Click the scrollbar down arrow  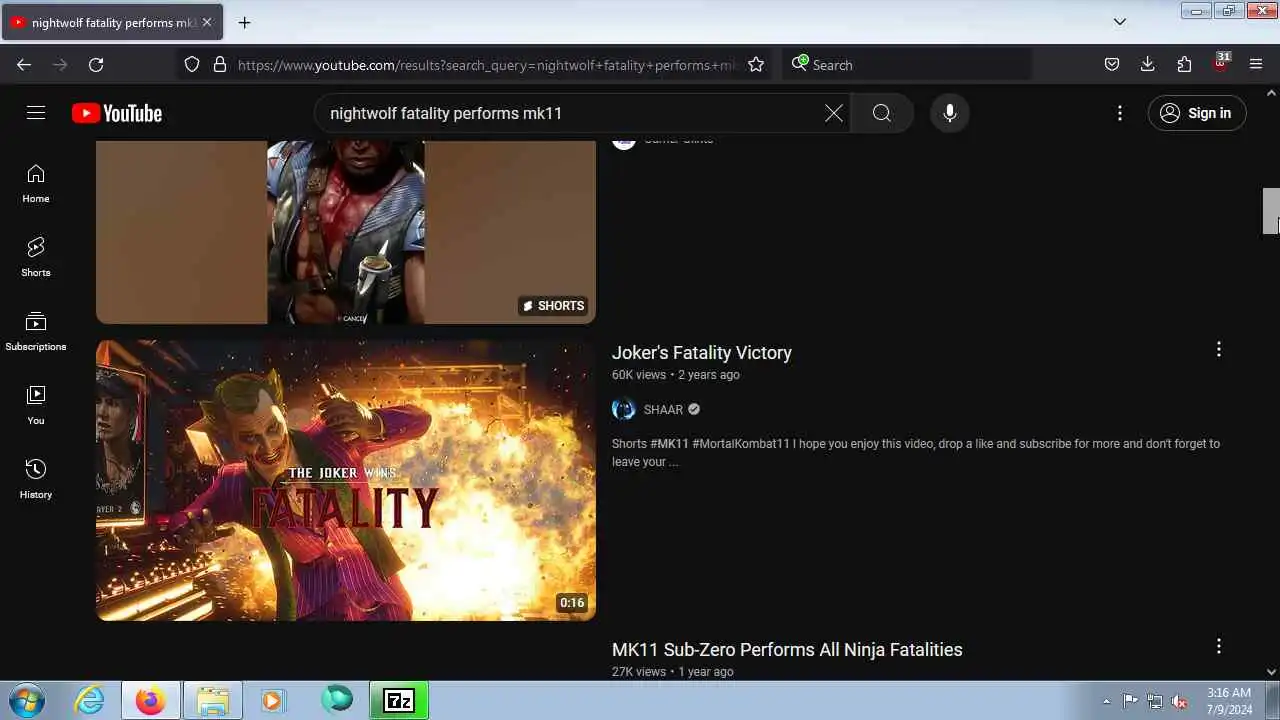pos(1271,672)
